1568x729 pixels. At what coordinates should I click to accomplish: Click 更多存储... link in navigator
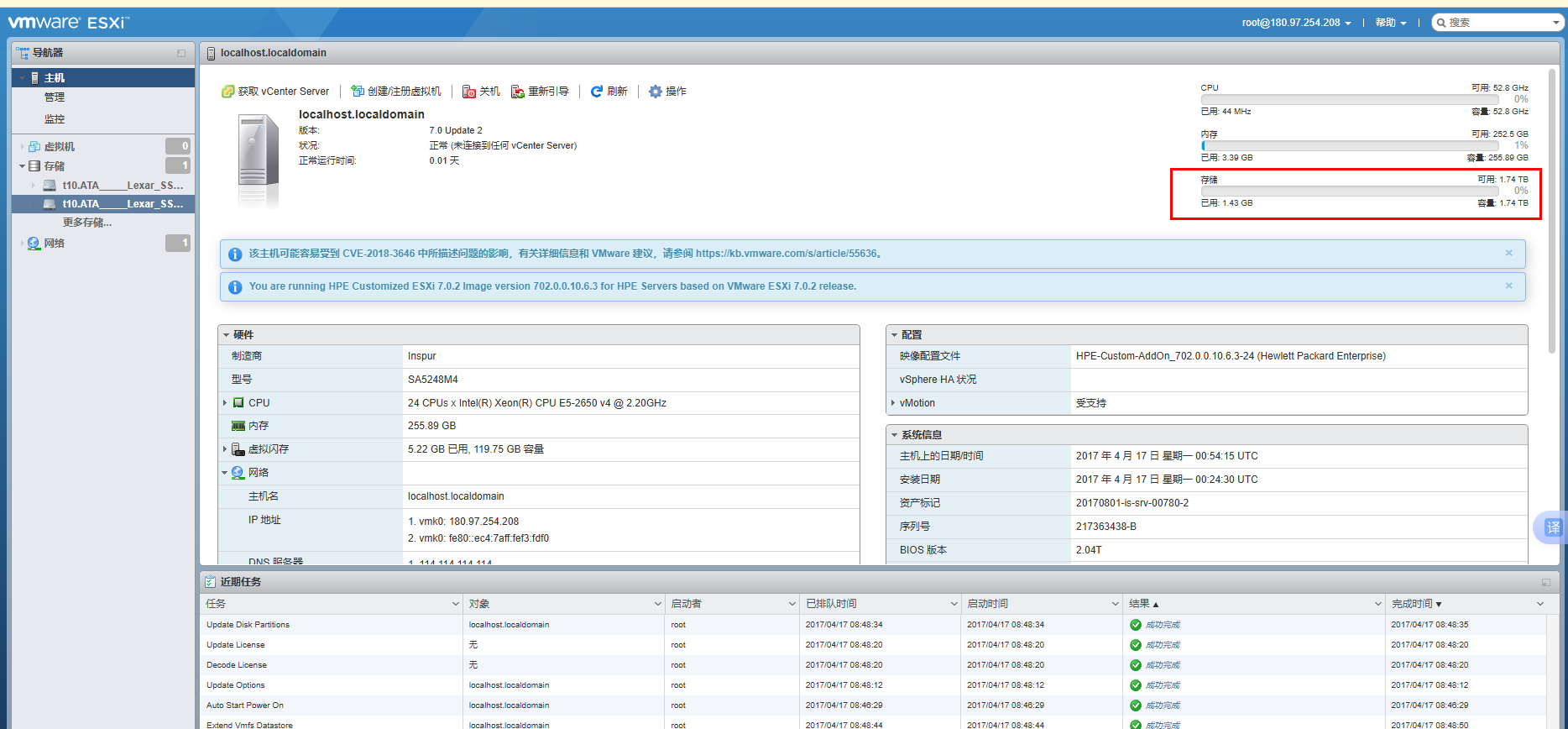[x=87, y=223]
